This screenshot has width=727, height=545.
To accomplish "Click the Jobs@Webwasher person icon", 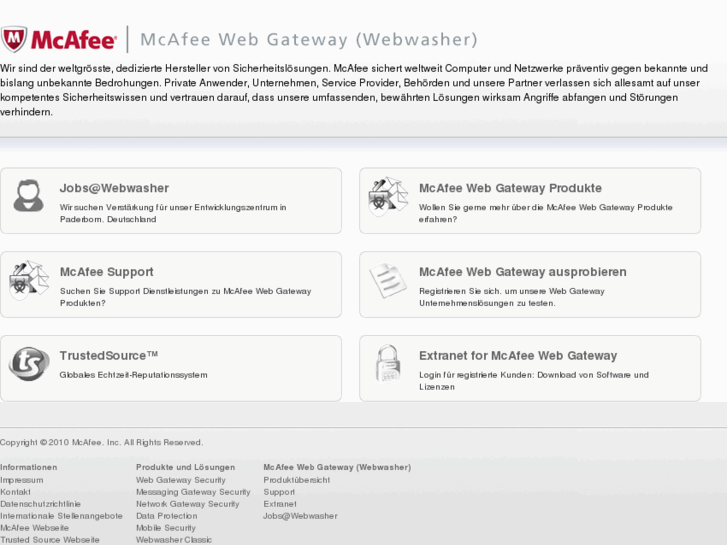I will click(x=29, y=195).
